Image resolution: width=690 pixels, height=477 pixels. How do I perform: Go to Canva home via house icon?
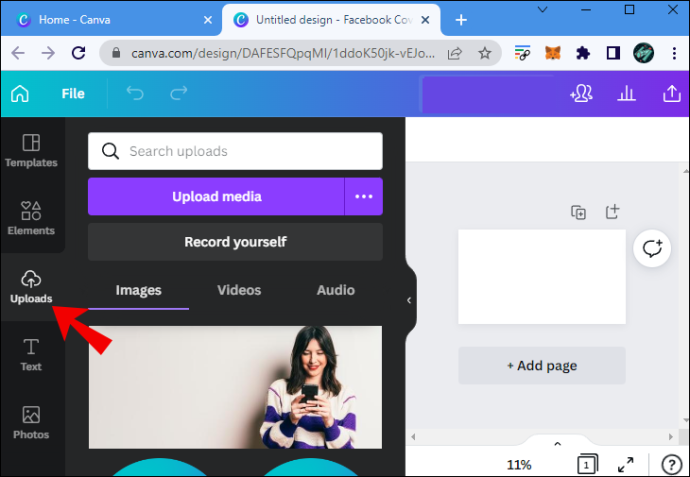[20, 93]
